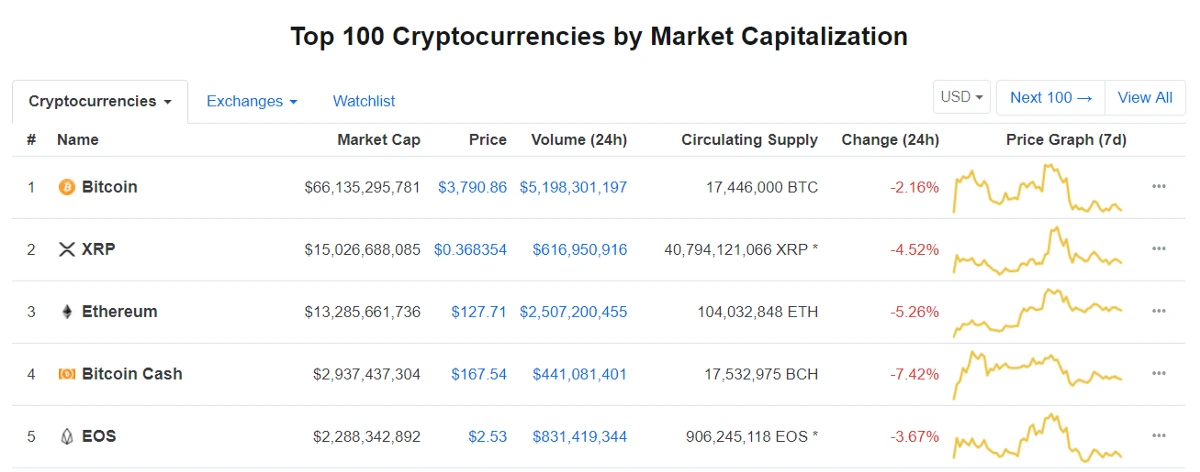
Task: Click the Ethereum diamond logo icon
Action: coord(67,312)
